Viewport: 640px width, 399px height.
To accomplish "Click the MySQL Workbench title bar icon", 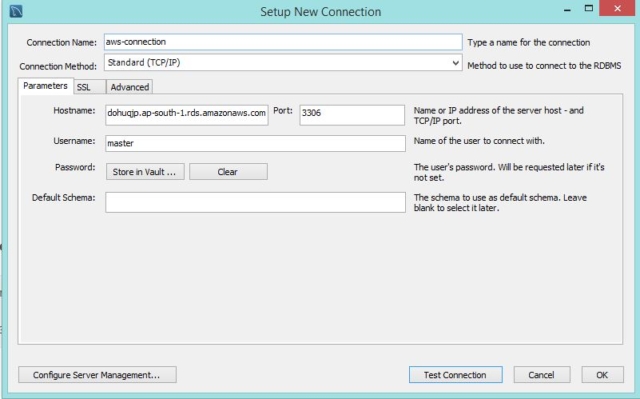I will 16,11.
